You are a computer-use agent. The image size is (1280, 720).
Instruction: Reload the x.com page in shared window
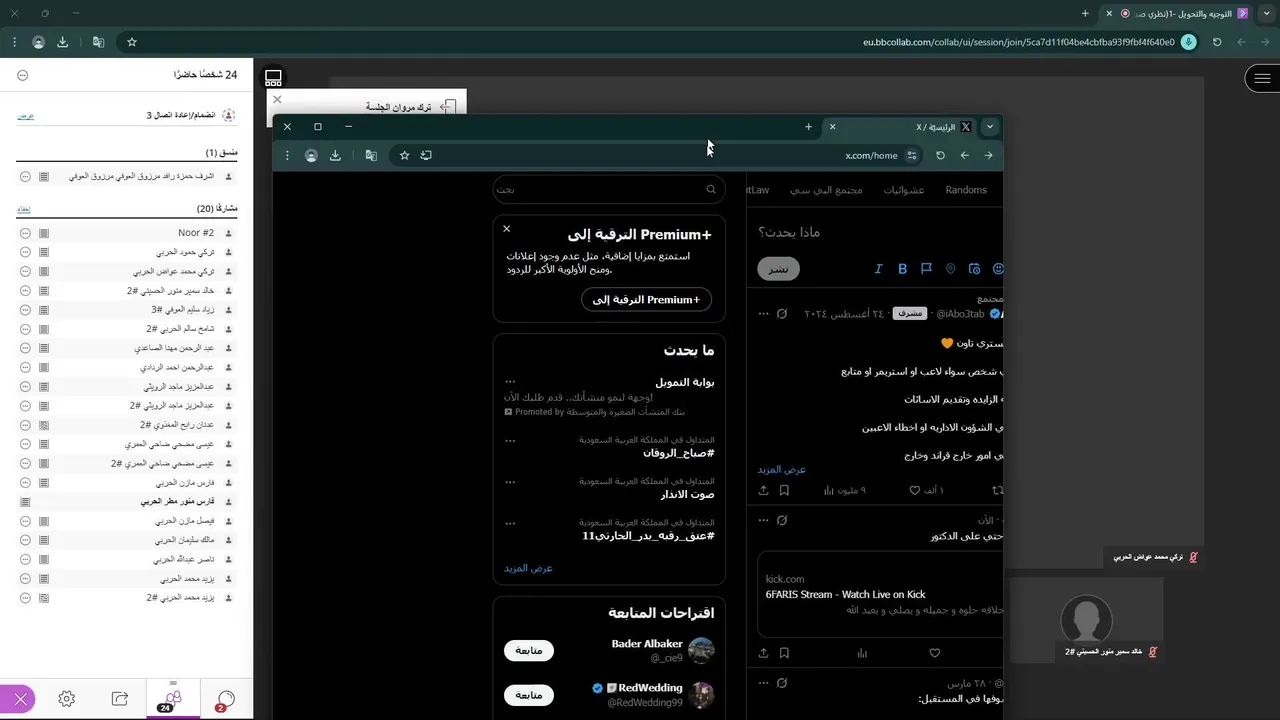[x=940, y=155]
